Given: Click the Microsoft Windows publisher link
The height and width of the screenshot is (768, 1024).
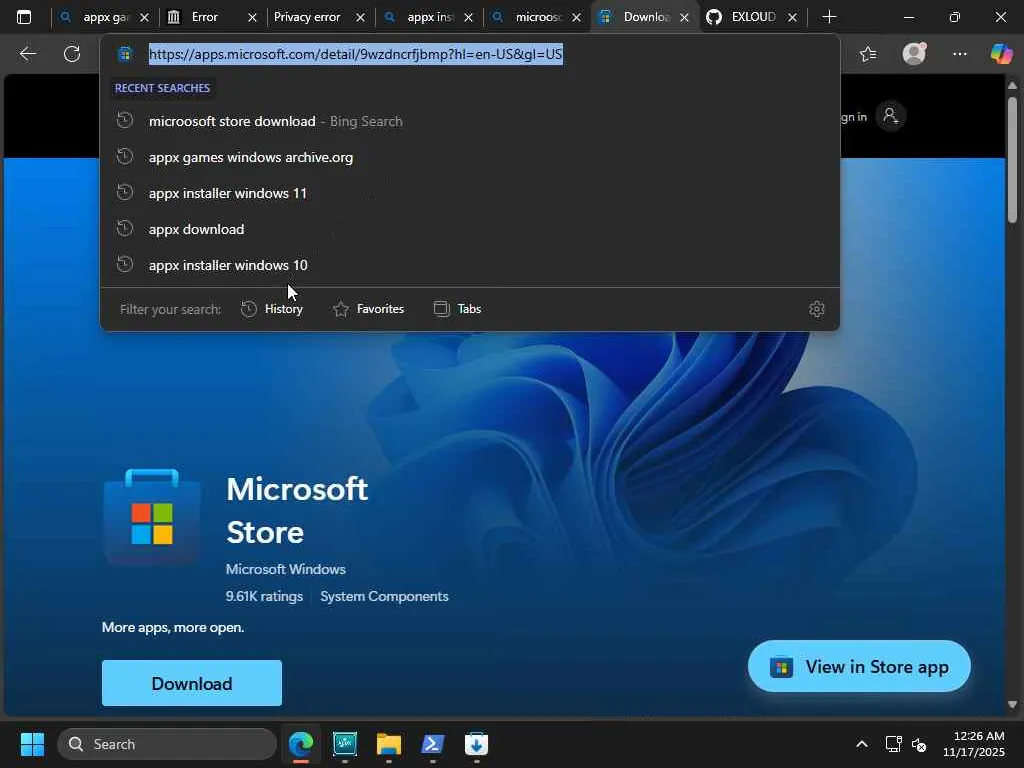Looking at the screenshot, I should tap(285, 569).
